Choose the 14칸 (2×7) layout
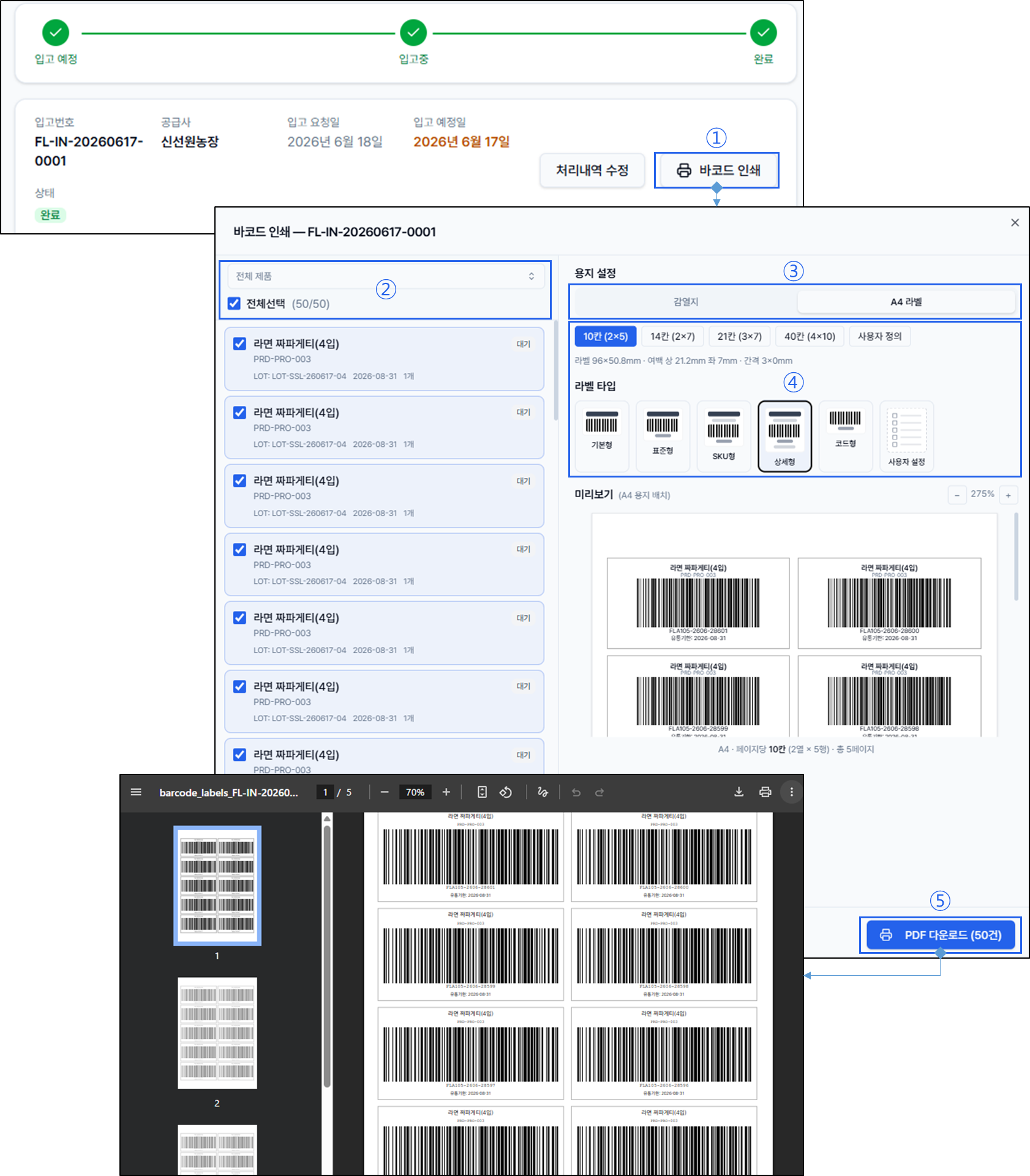1030x1176 pixels. point(672,336)
